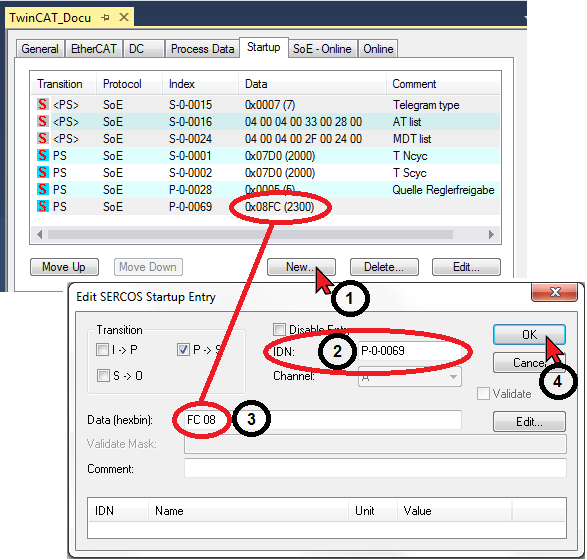Click the blue S icon of S-0-0002 row
Viewport: 587px width, 560px height.
click(x=43, y=173)
